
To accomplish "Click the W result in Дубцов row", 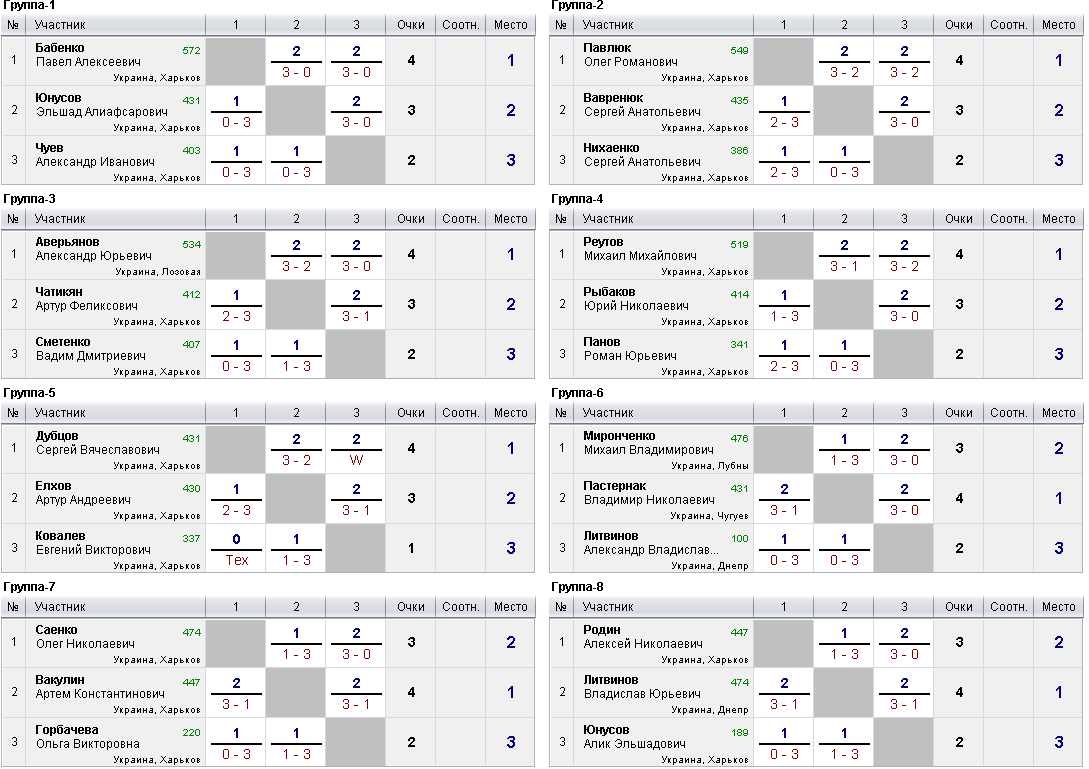I will pos(356,460).
